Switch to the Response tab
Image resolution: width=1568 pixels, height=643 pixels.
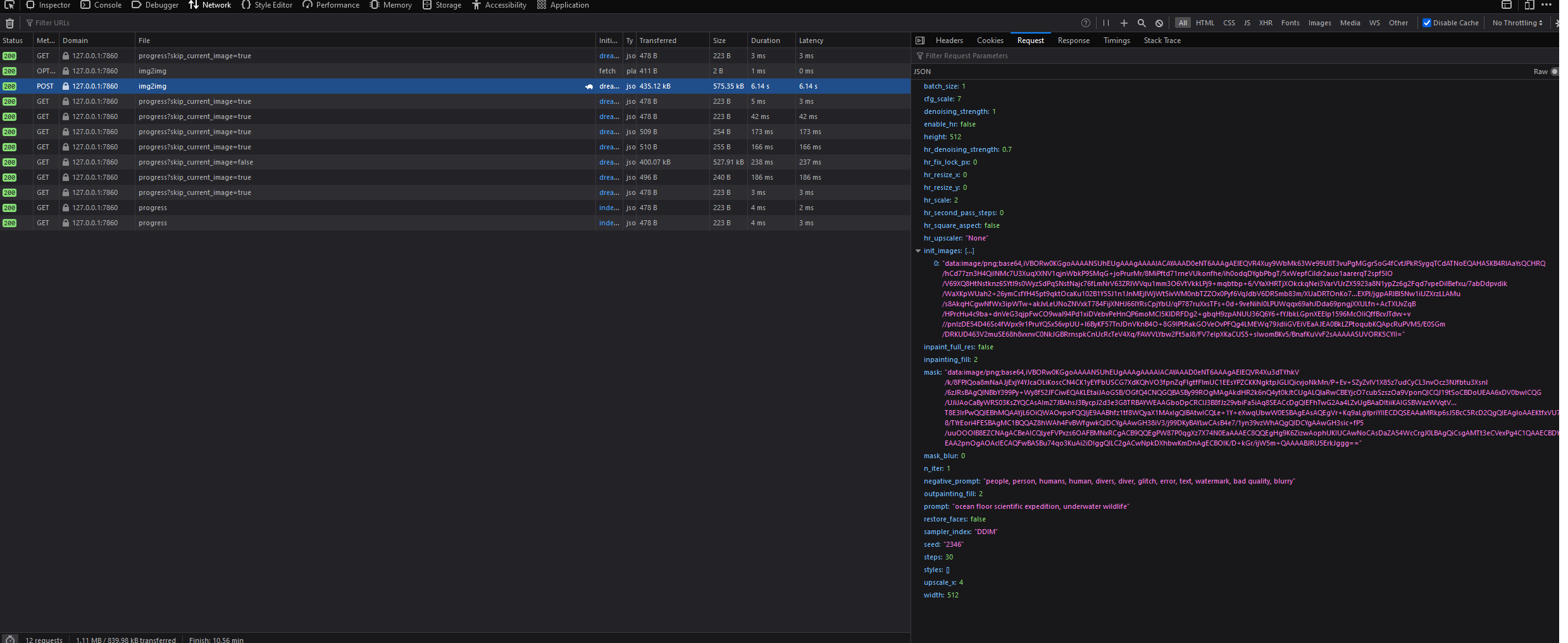1073,40
